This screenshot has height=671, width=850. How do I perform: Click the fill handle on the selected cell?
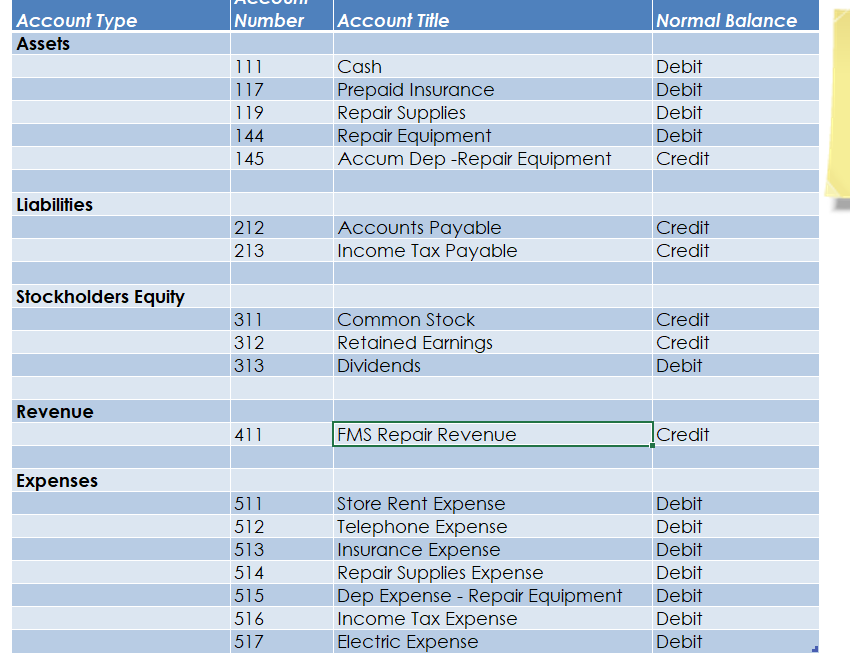tap(652, 446)
